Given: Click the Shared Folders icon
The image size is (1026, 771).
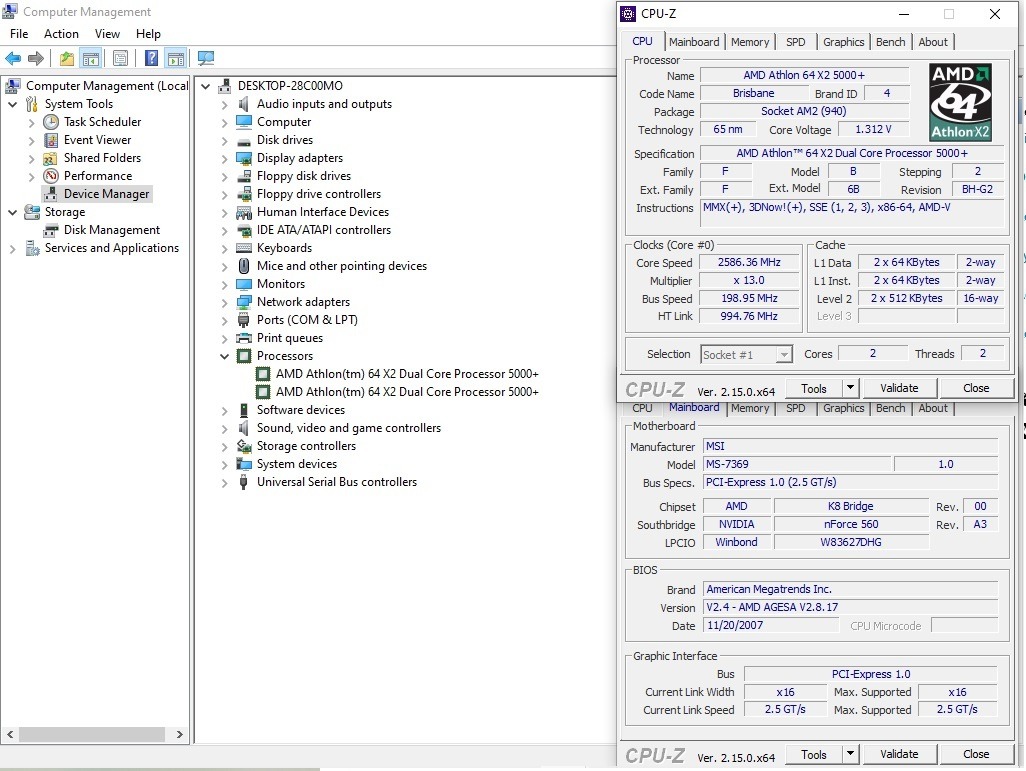Looking at the screenshot, I should [50, 158].
